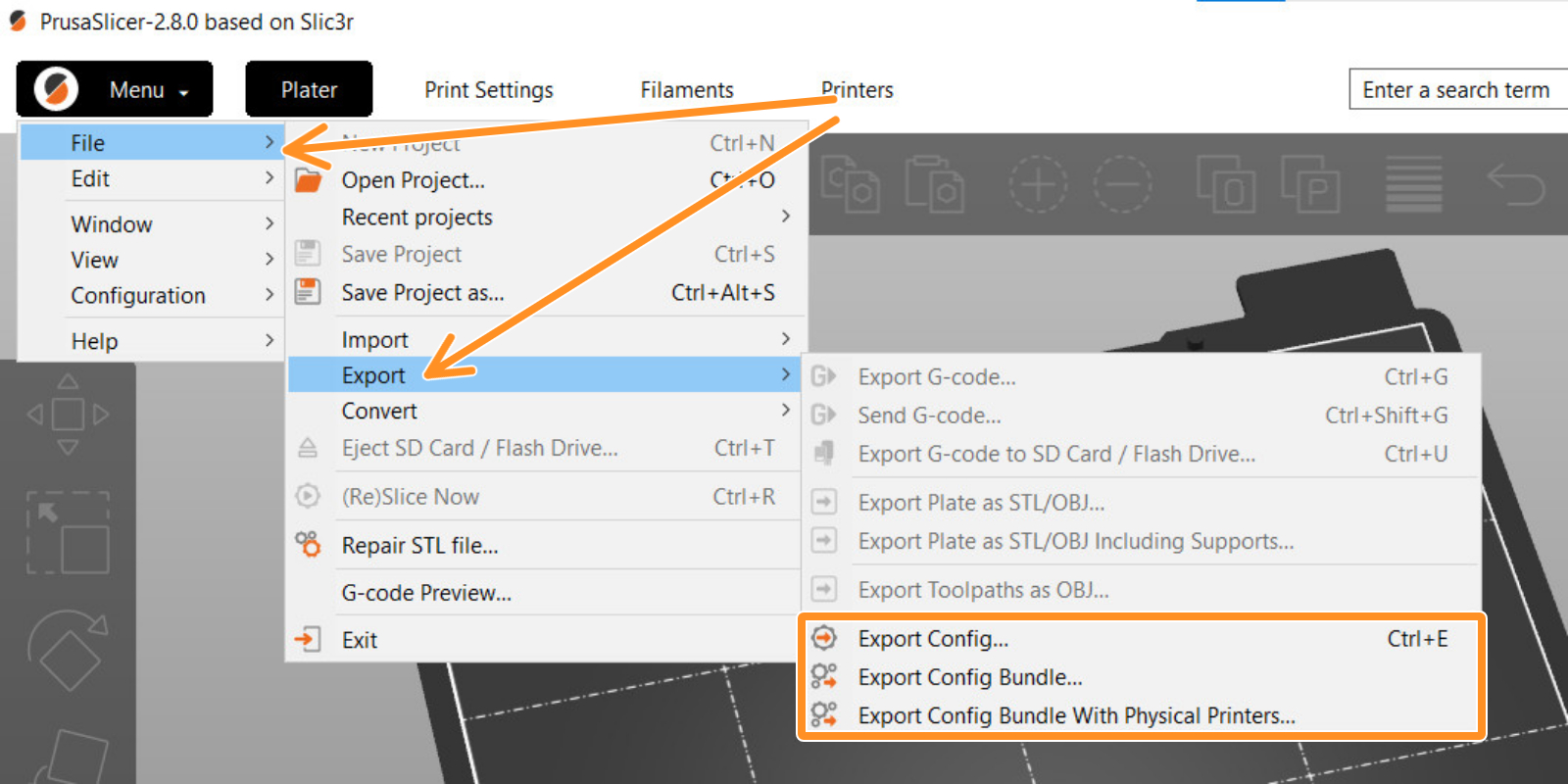1568x784 pixels.
Task: Click the Exit arrow icon
Action: pyautogui.click(x=308, y=640)
